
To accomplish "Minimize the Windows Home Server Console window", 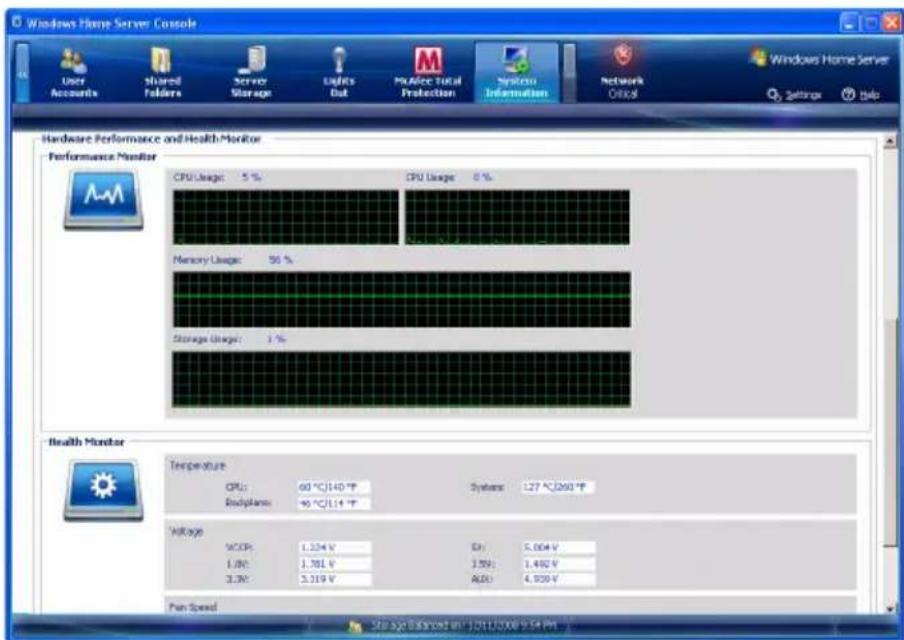I will pyautogui.click(x=850, y=24).
